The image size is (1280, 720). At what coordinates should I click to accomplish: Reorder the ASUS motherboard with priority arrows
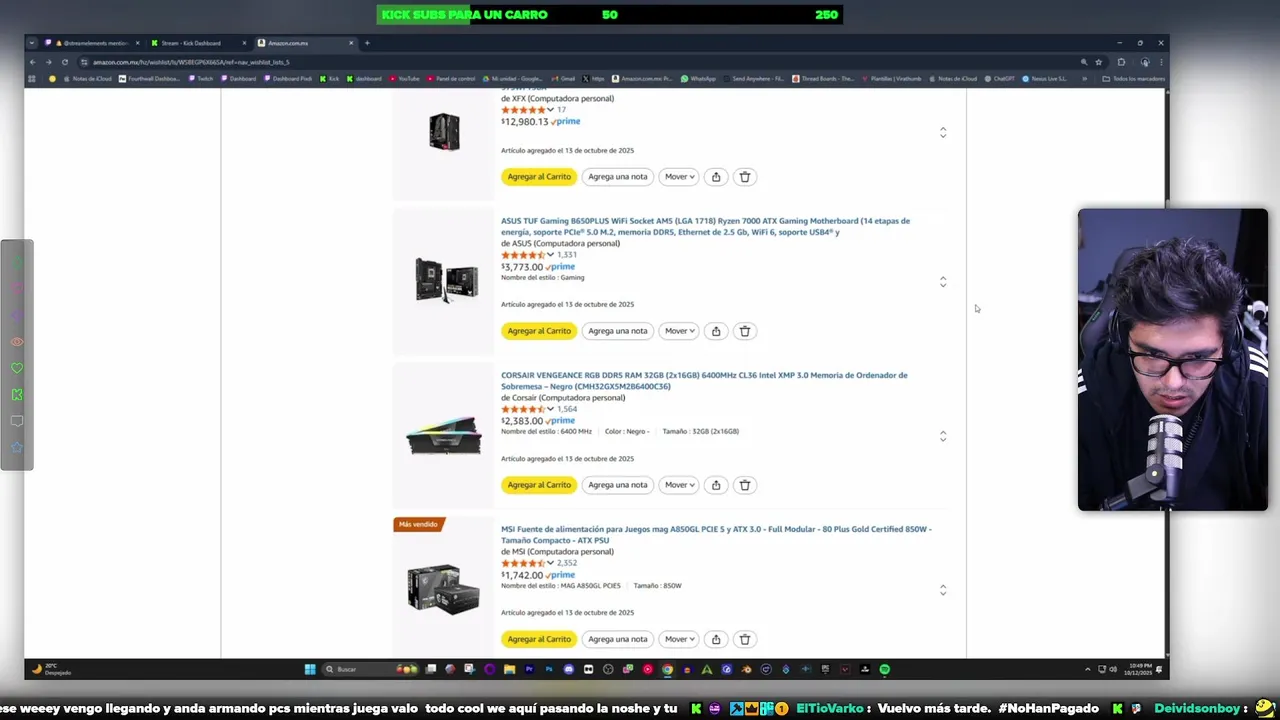coord(943,282)
